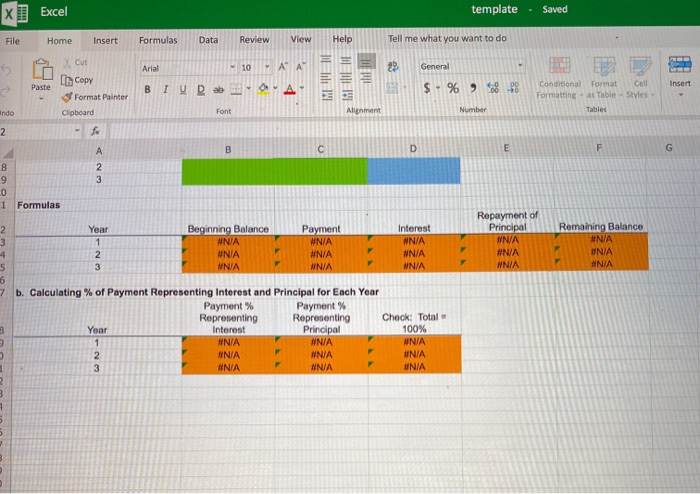Click Tell me what you want to do

(447, 38)
